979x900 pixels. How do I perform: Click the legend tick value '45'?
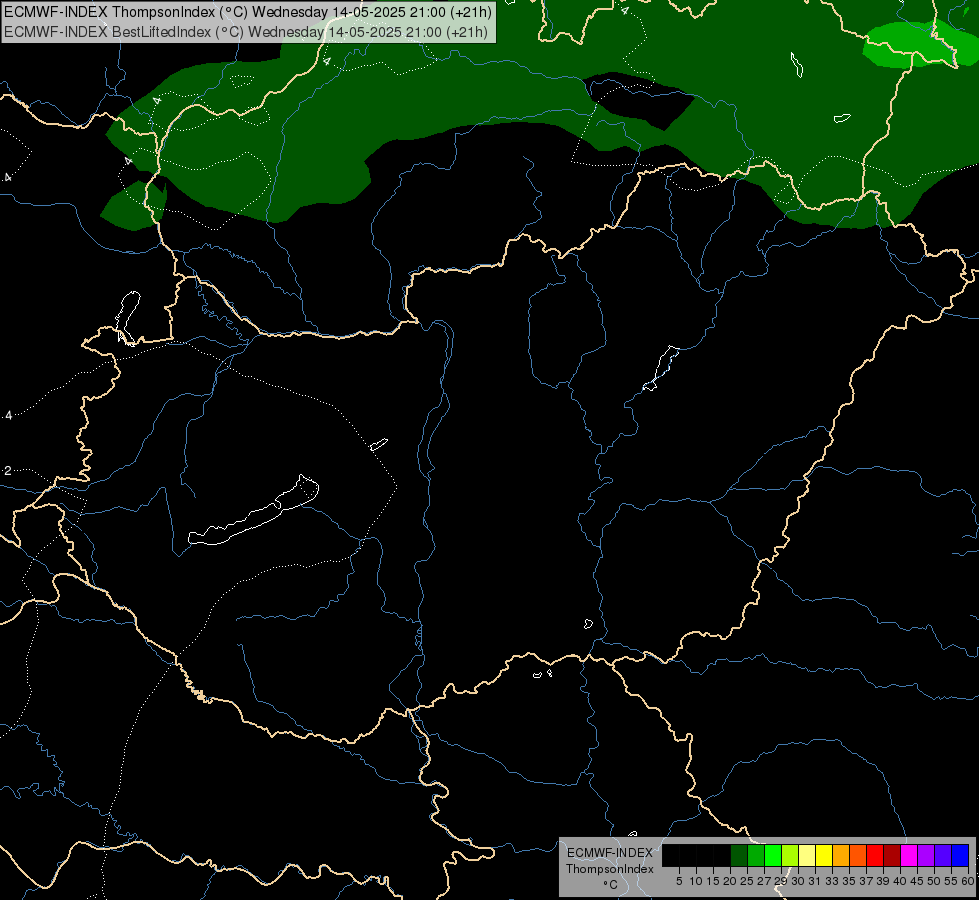pyautogui.click(x=917, y=881)
